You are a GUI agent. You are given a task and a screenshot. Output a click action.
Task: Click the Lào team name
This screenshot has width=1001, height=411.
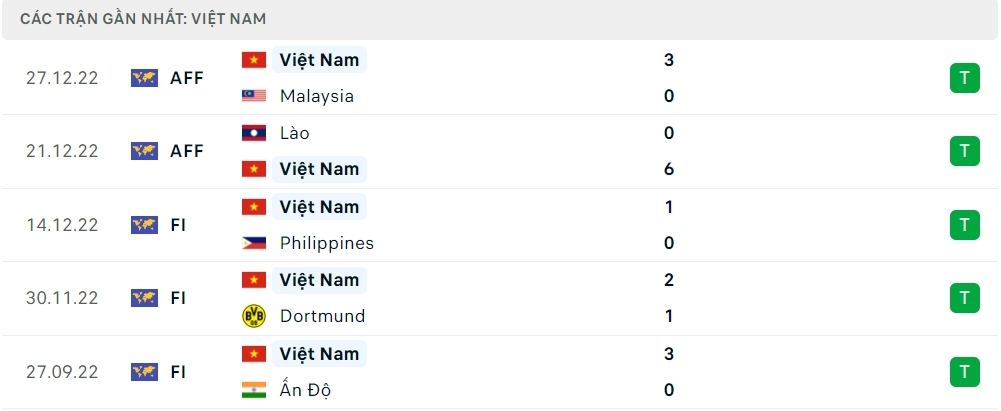pos(295,133)
